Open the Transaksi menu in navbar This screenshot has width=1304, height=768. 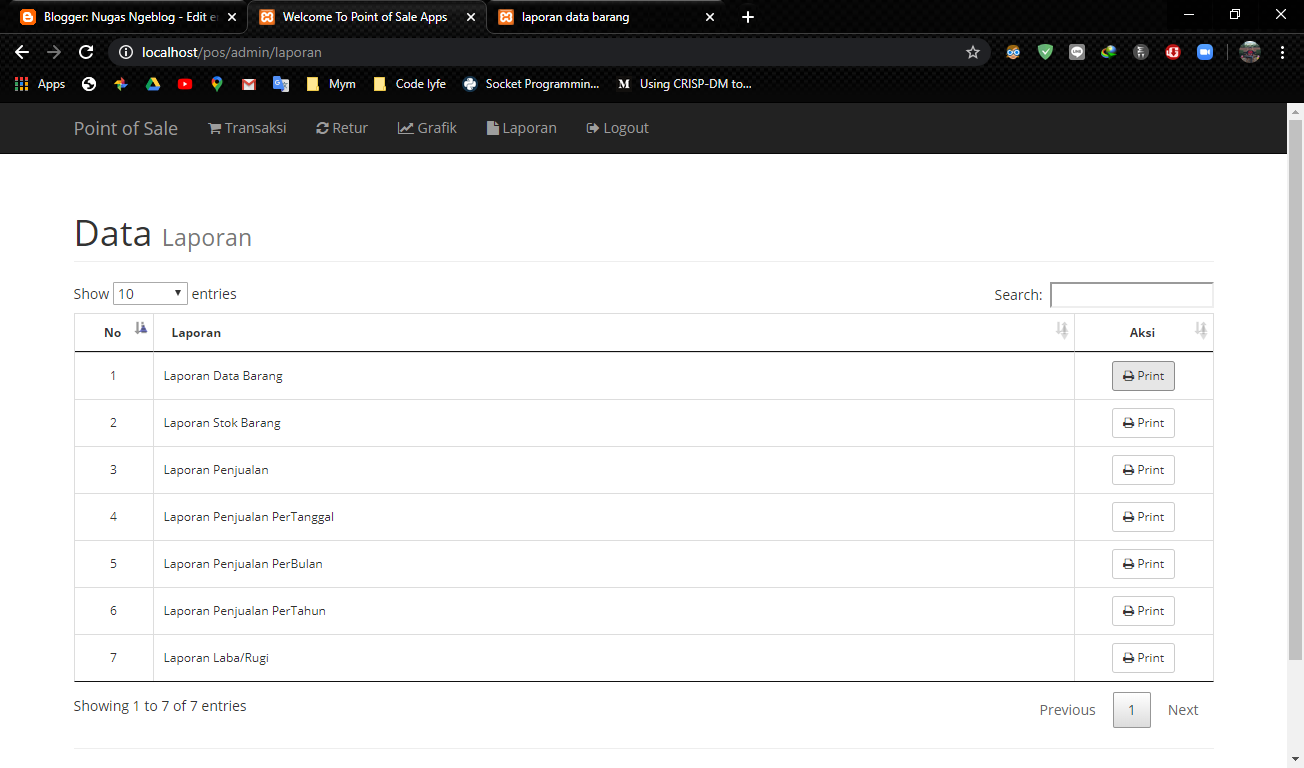(x=247, y=128)
